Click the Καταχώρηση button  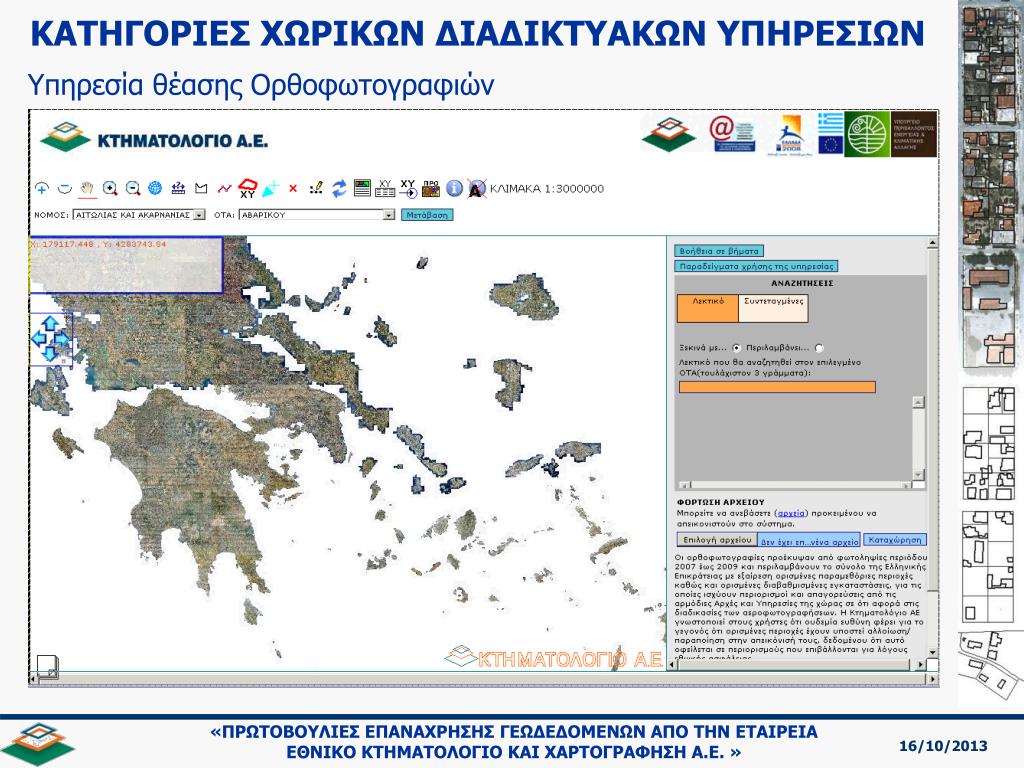pyautogui.click(x=895, y=540)
